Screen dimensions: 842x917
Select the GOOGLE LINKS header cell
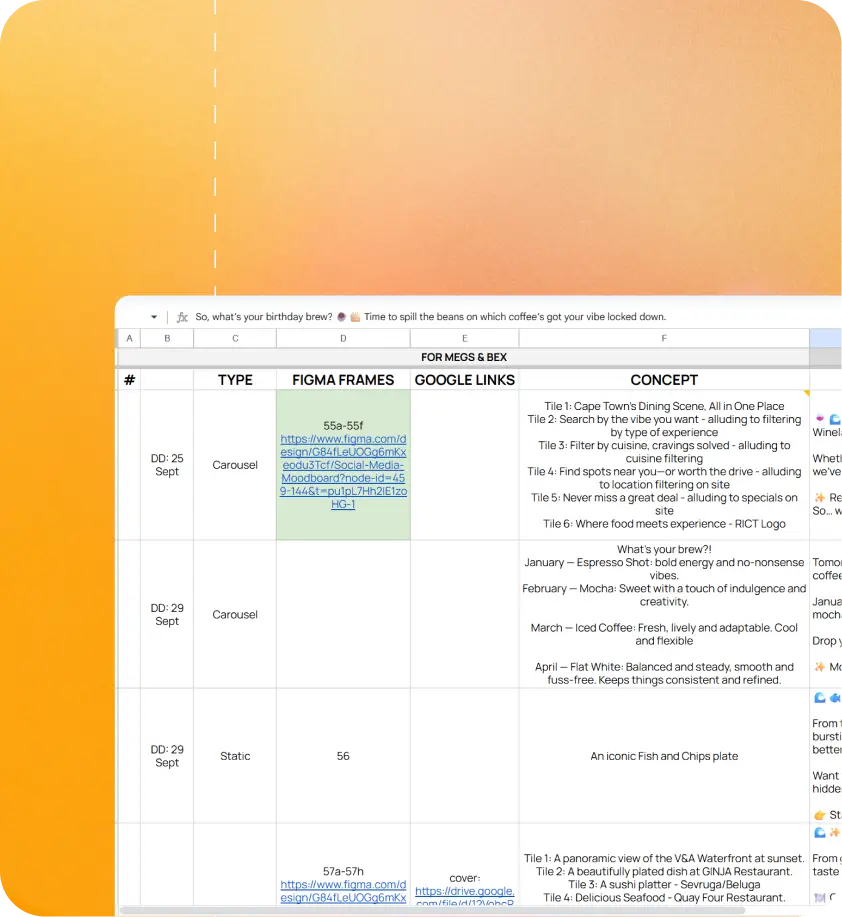pyautogui.click(x=465, y=380)
